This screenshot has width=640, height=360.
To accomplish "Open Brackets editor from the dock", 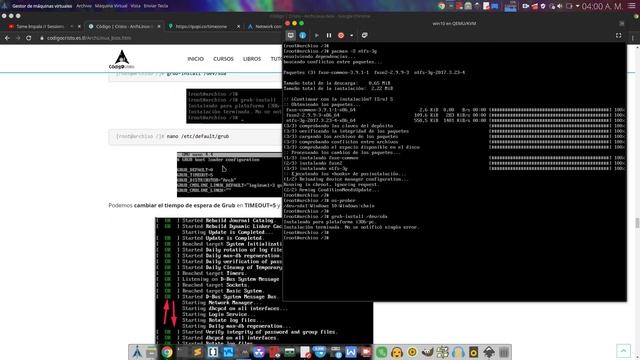I will coord(213,352).
